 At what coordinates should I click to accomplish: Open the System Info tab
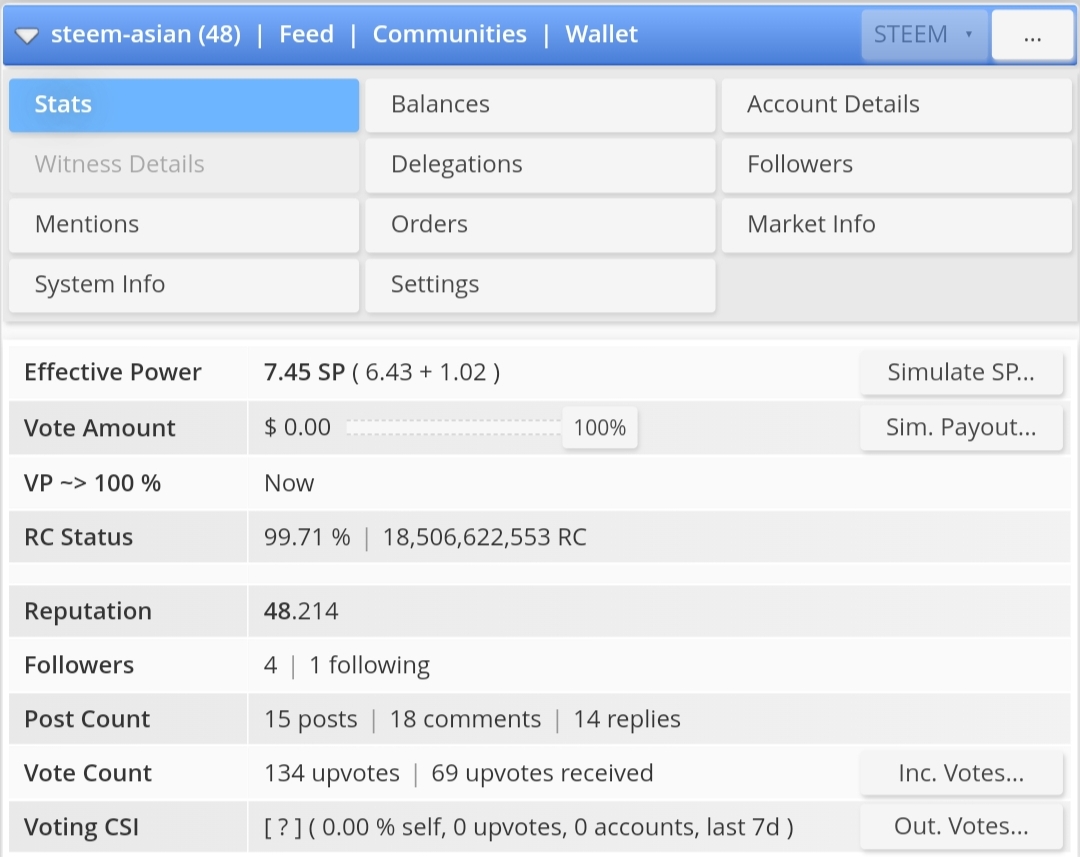tap(184, 285)
